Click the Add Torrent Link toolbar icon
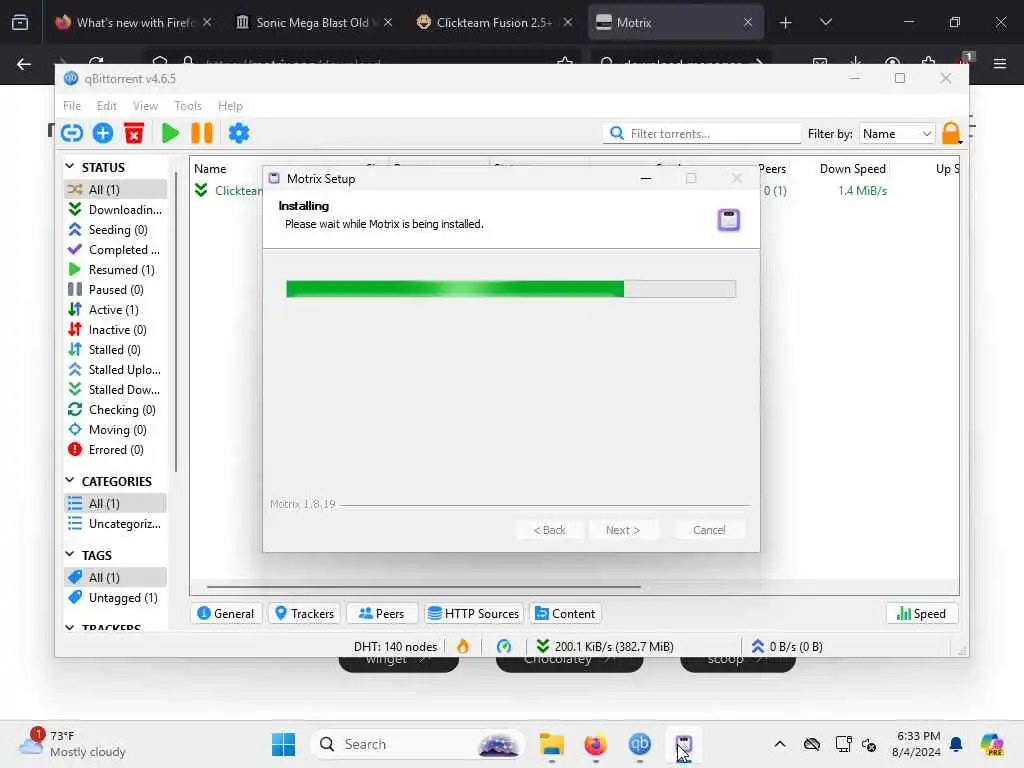This screenshot has height=768, width=1024. coord(72,133)
